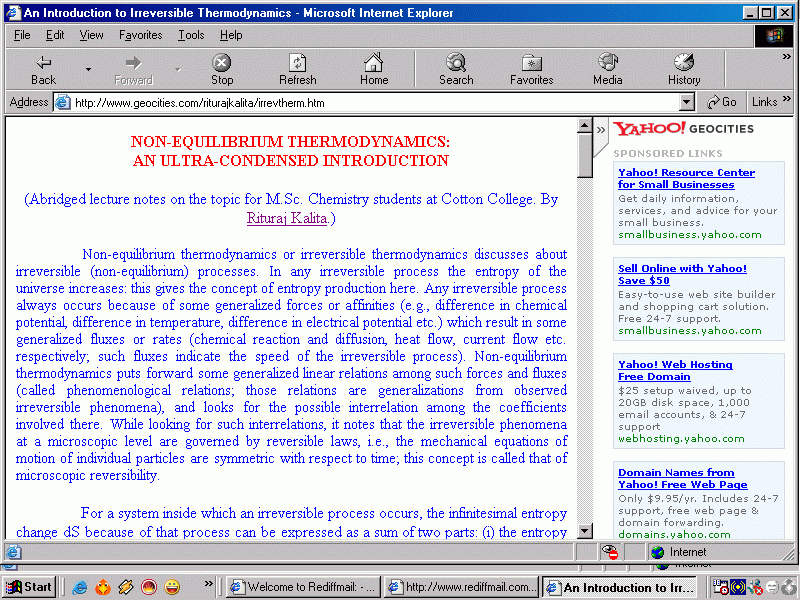Open the Edit menu

[55, 35]
